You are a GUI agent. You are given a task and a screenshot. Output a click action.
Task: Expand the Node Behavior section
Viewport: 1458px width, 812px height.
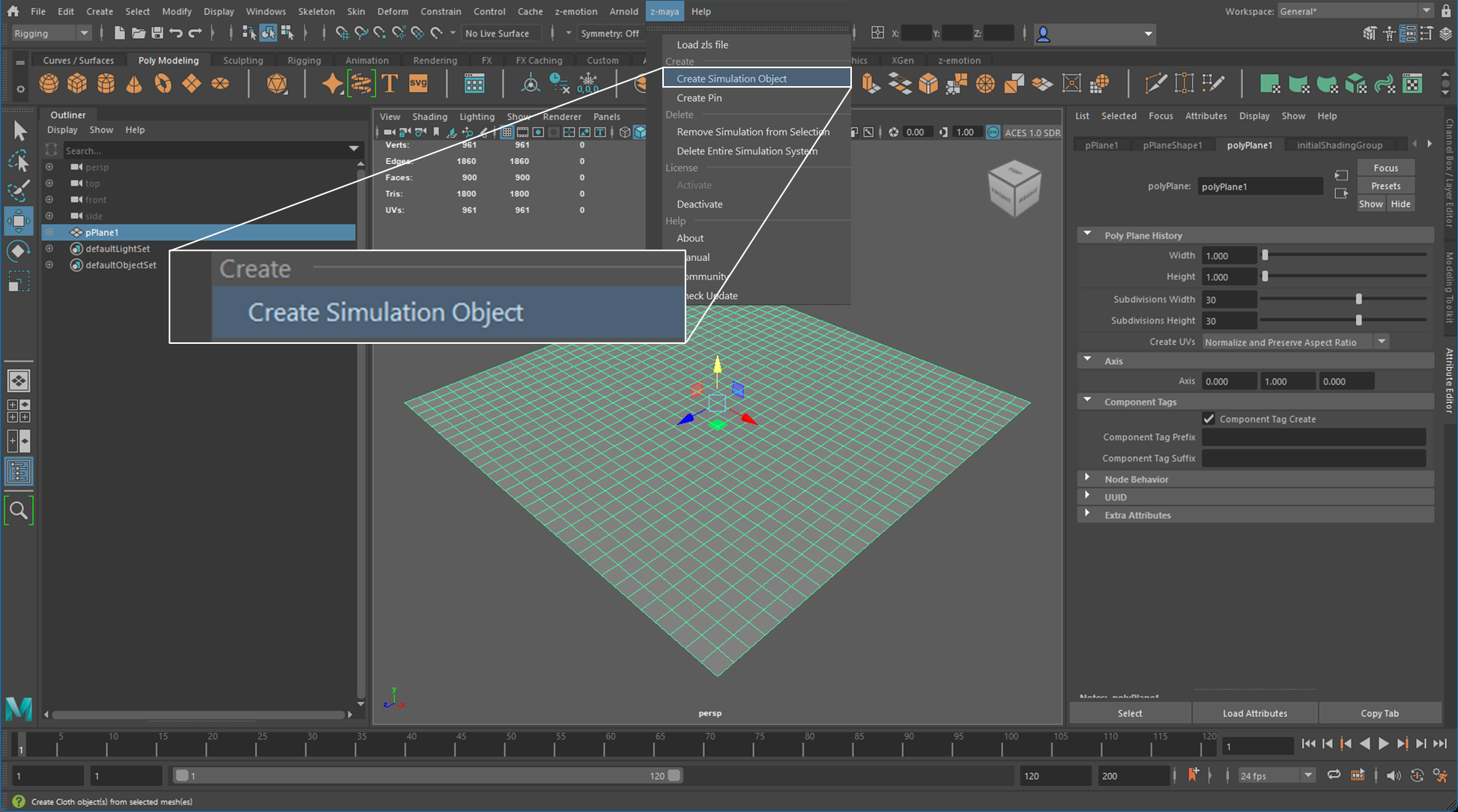point(1088,478)
